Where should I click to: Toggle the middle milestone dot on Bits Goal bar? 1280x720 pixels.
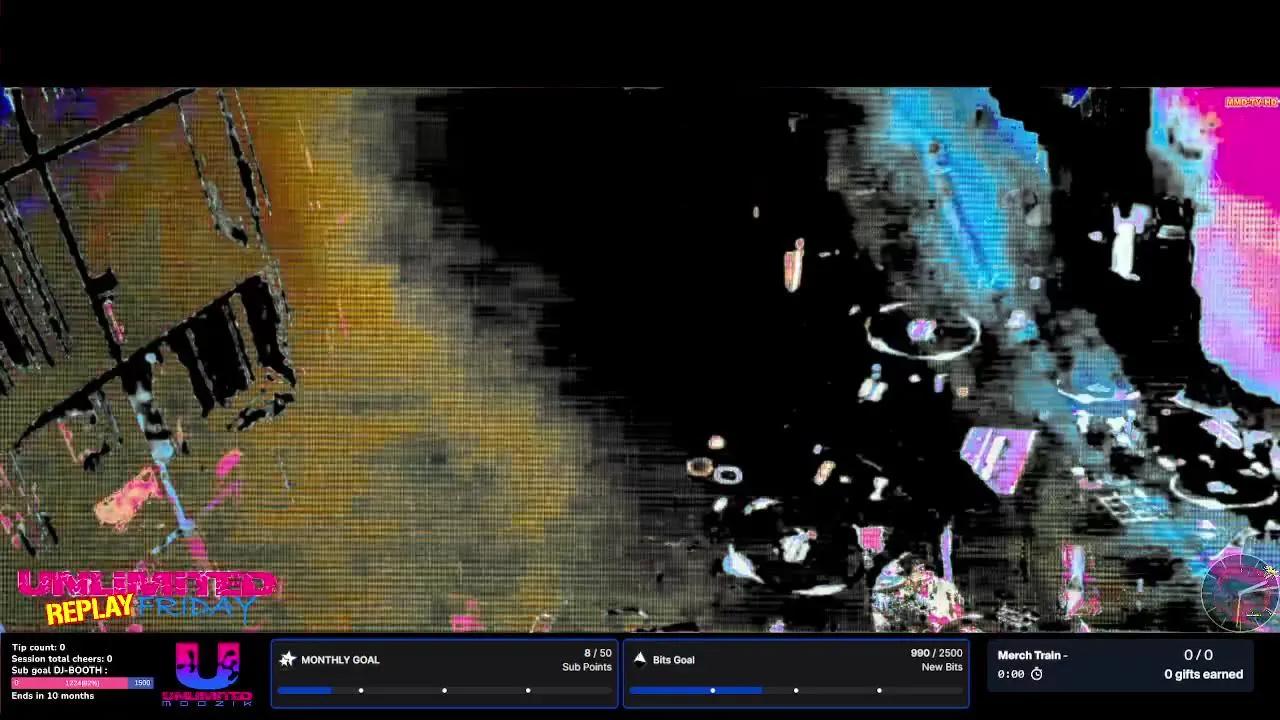tap(796, 690)
